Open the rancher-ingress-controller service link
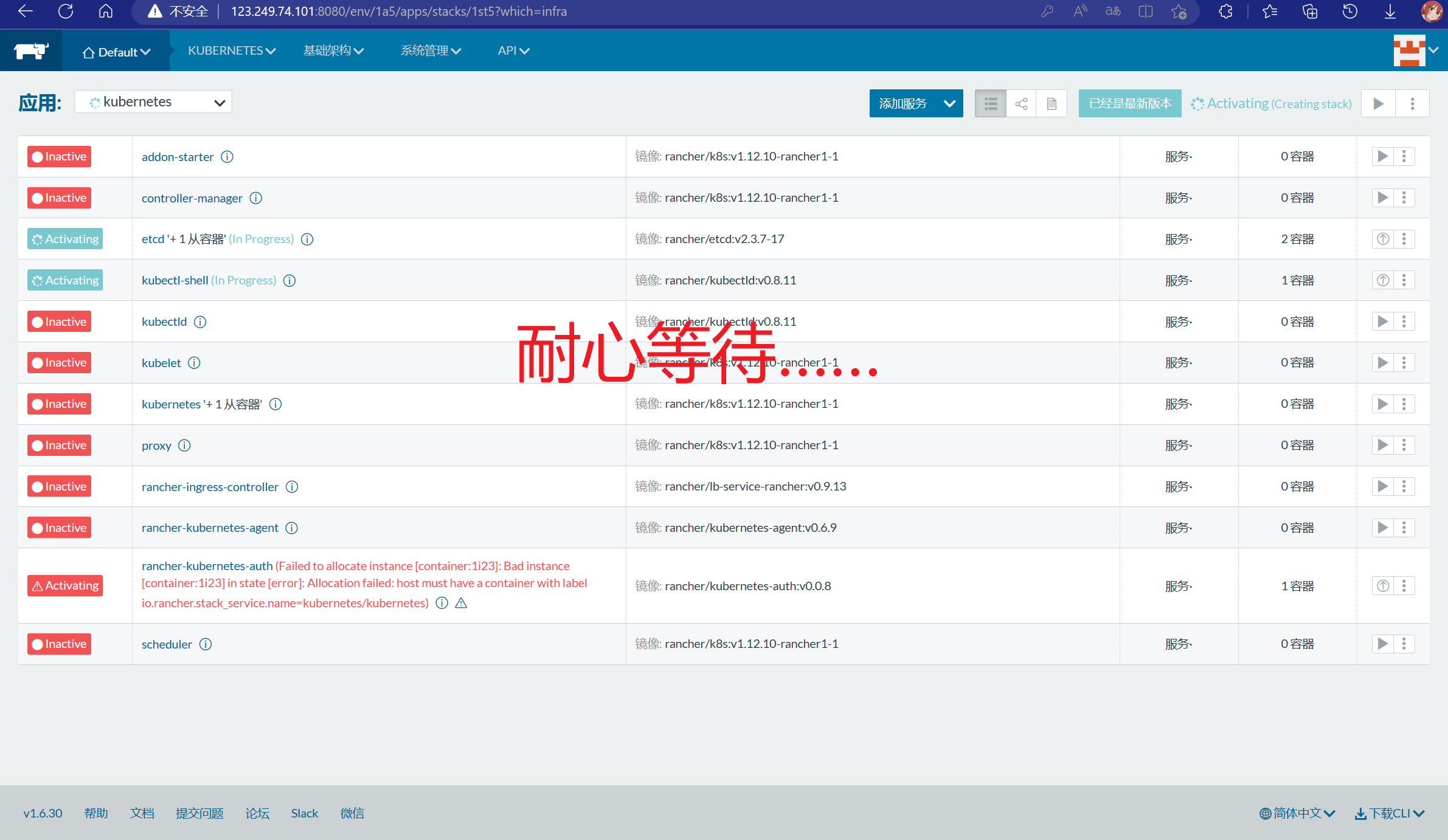 pyautogui.click(x=210, y=487)
